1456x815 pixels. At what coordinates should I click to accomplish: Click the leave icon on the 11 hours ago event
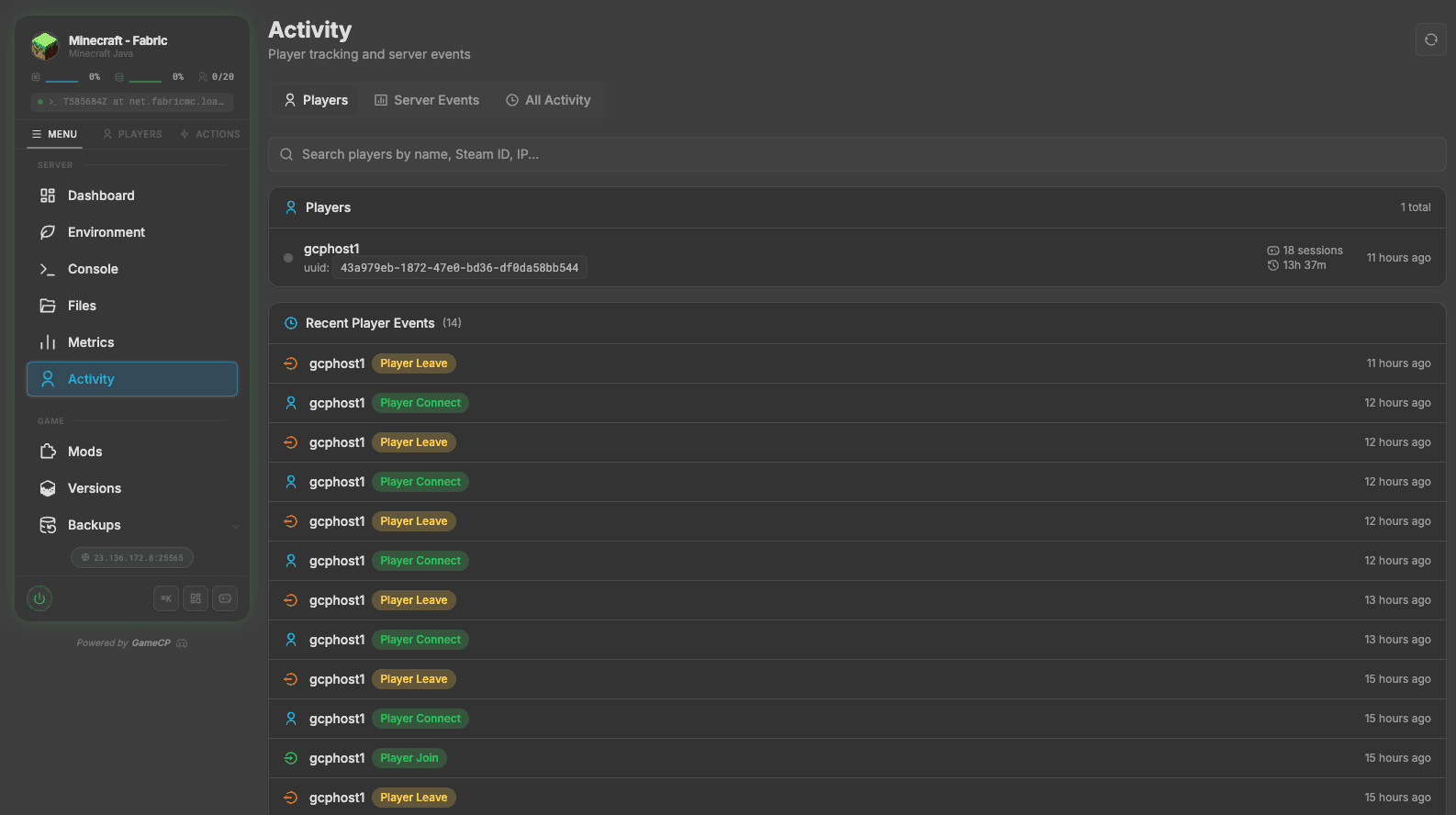coord(291,363)
